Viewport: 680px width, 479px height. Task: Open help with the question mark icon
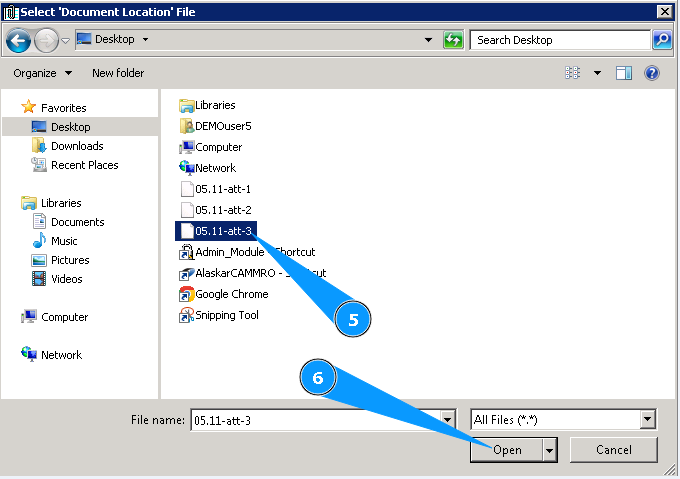coord(651,73)
